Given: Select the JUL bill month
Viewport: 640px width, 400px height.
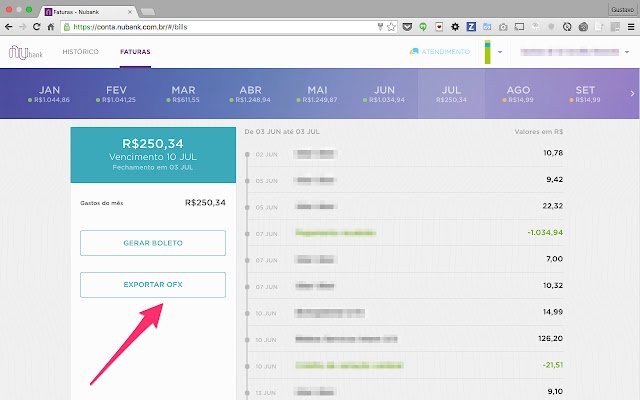Looking at the screenshot, I should [x=451, y=94].
